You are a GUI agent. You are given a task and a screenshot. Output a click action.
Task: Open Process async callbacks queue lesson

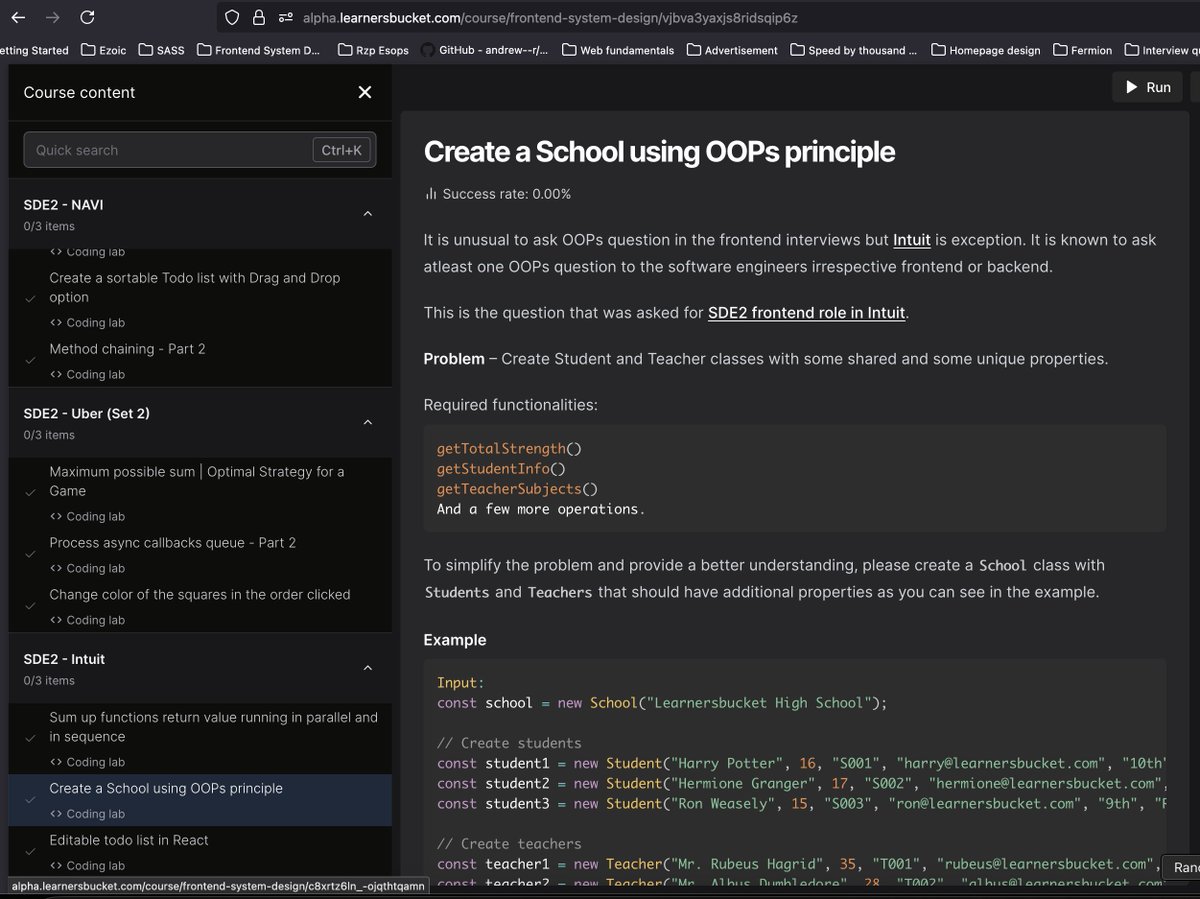coord(173,543)
